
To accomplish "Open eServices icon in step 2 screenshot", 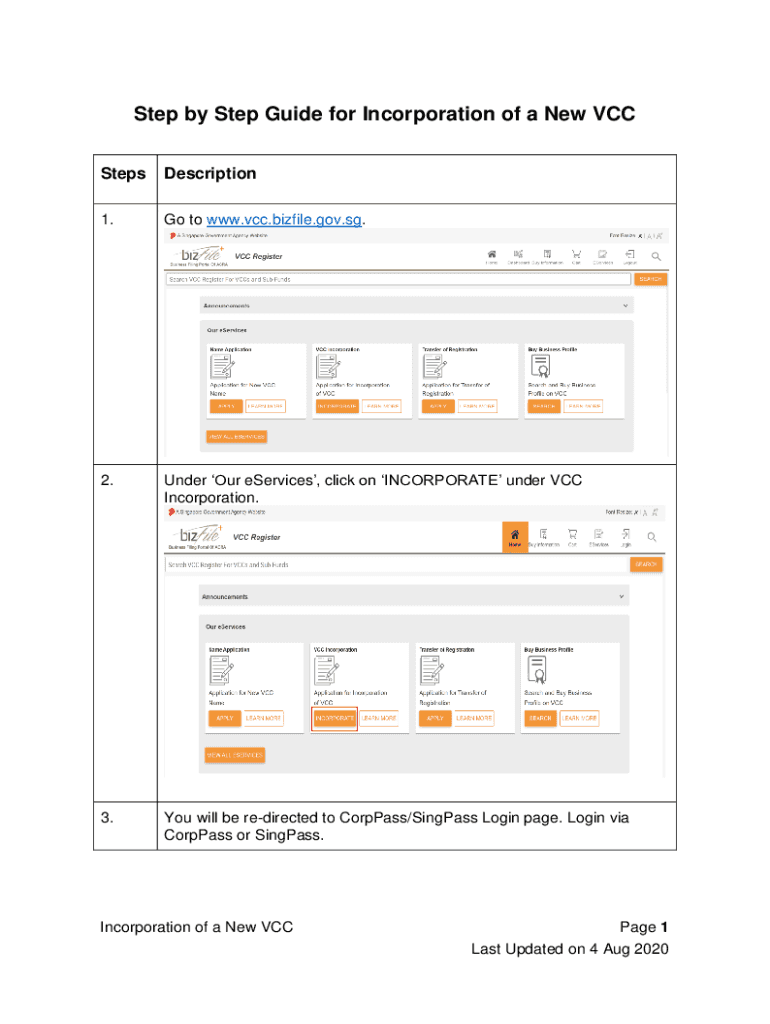I will click(x=598, y=537).
